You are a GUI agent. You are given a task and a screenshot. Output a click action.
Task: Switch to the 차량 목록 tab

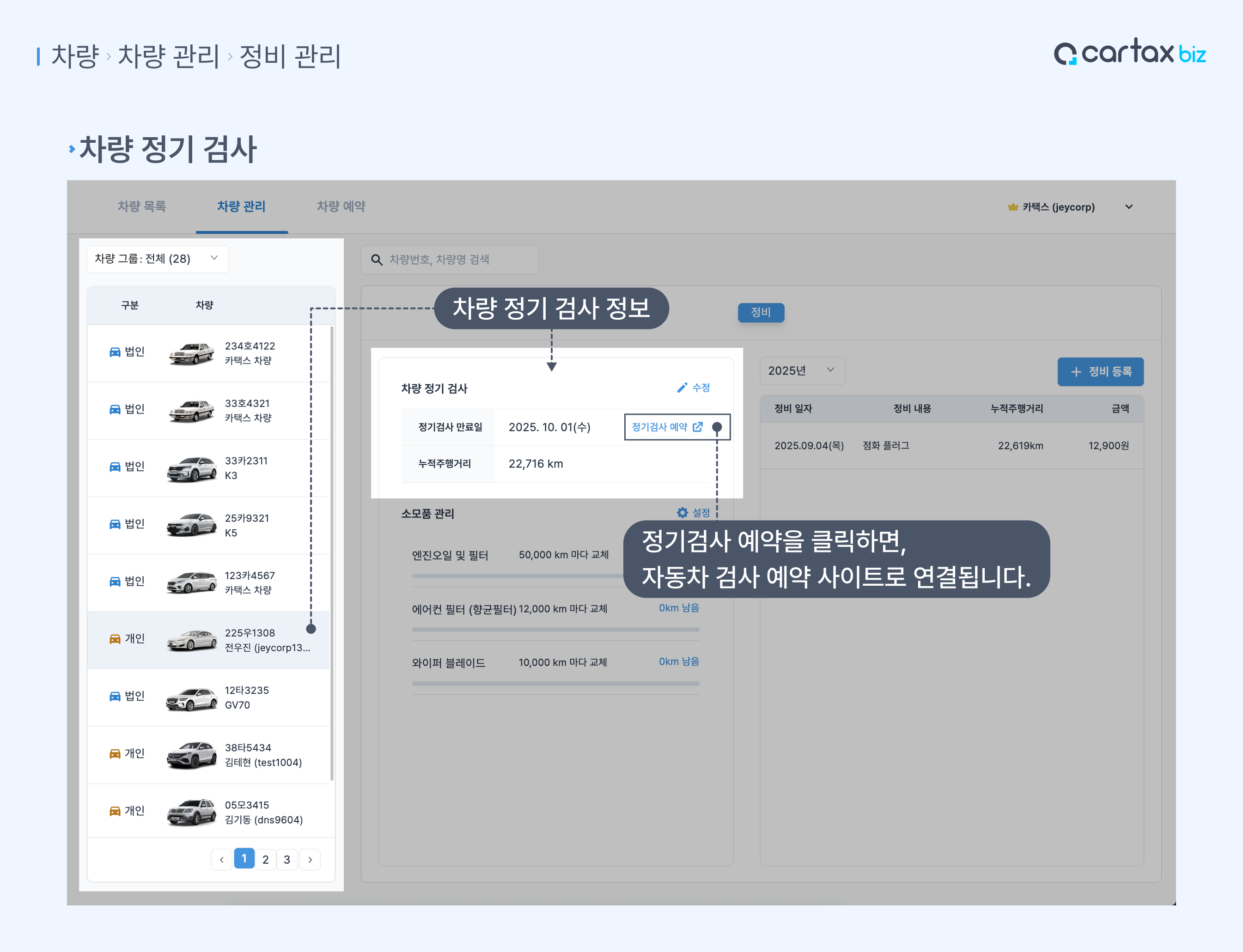(142, 206)
